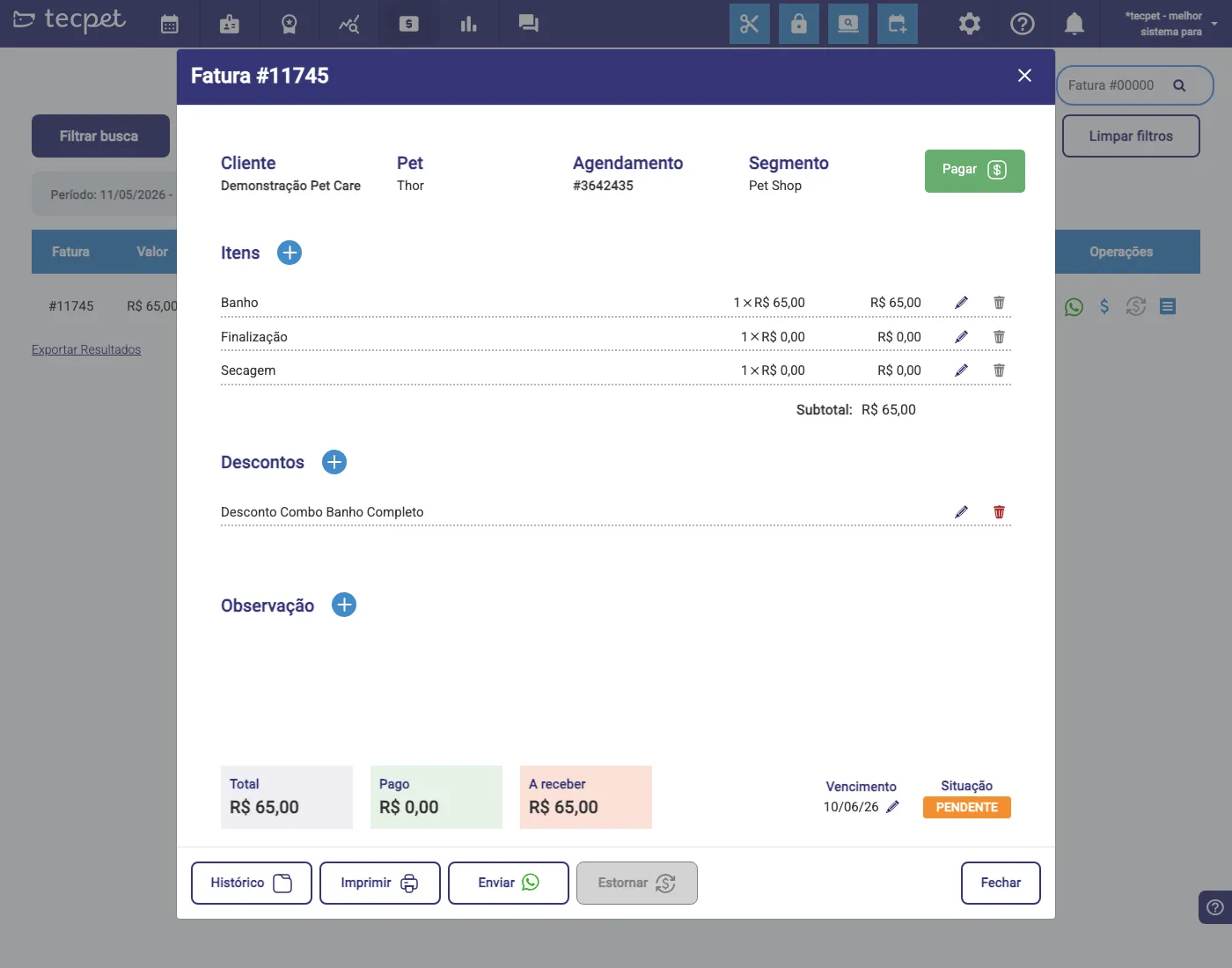Edit the Vencimento date pencil icon
The image size is (1232, 968).
click(892, 807)
